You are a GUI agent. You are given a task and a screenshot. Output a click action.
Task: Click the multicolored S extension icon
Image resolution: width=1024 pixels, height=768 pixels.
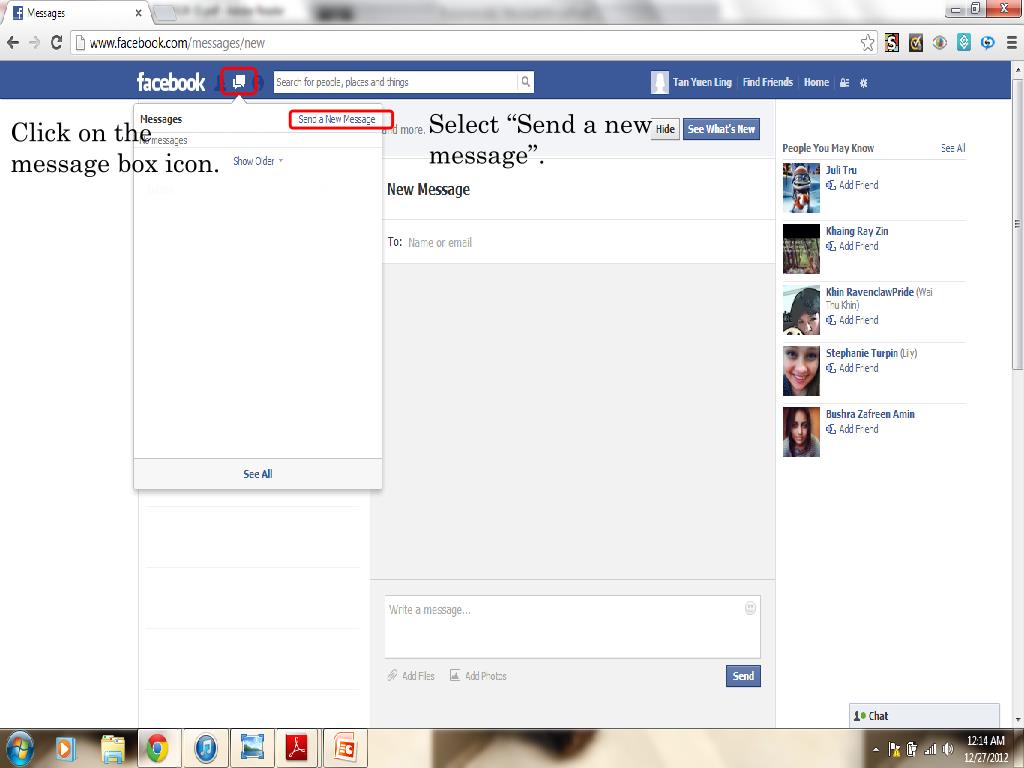pos(891,43)
